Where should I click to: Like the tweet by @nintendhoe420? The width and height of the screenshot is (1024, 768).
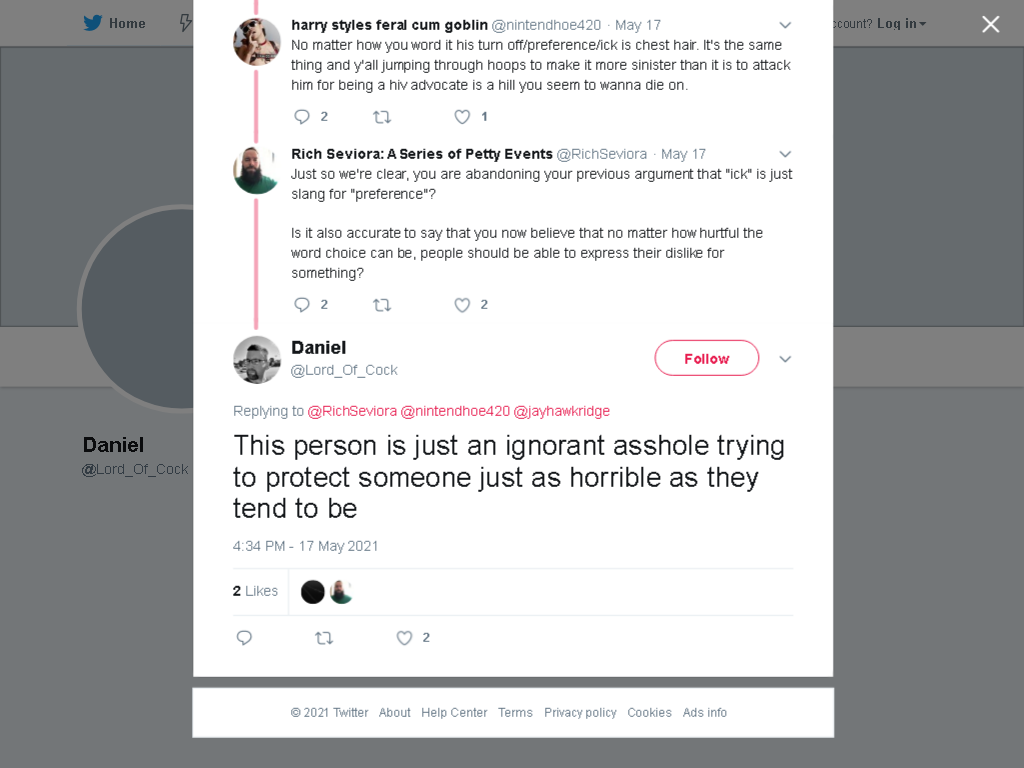462,117
